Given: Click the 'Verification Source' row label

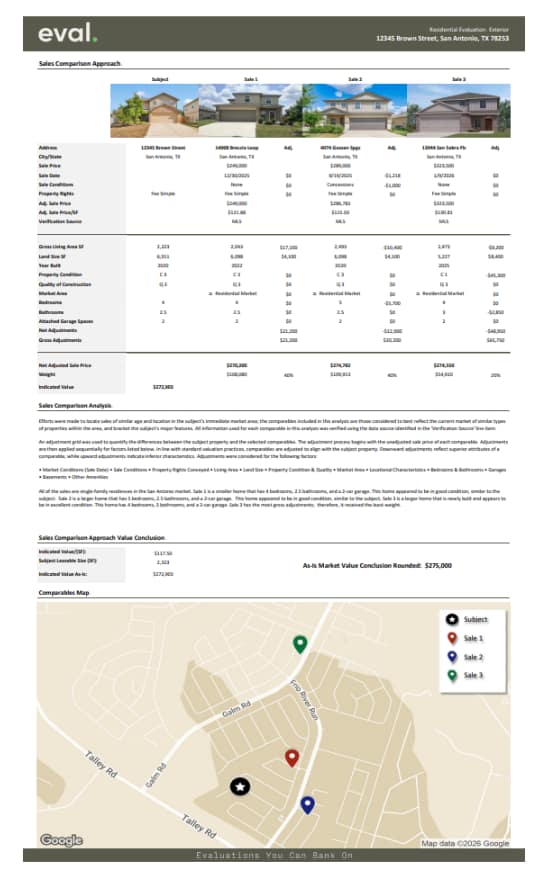Looking at the screenshot, I should pos(60,222).
